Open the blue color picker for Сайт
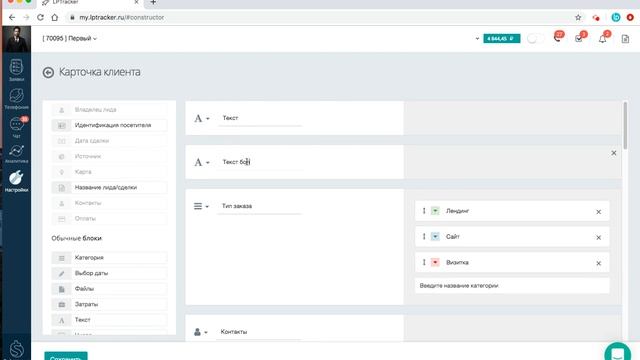 coord(435,237)
